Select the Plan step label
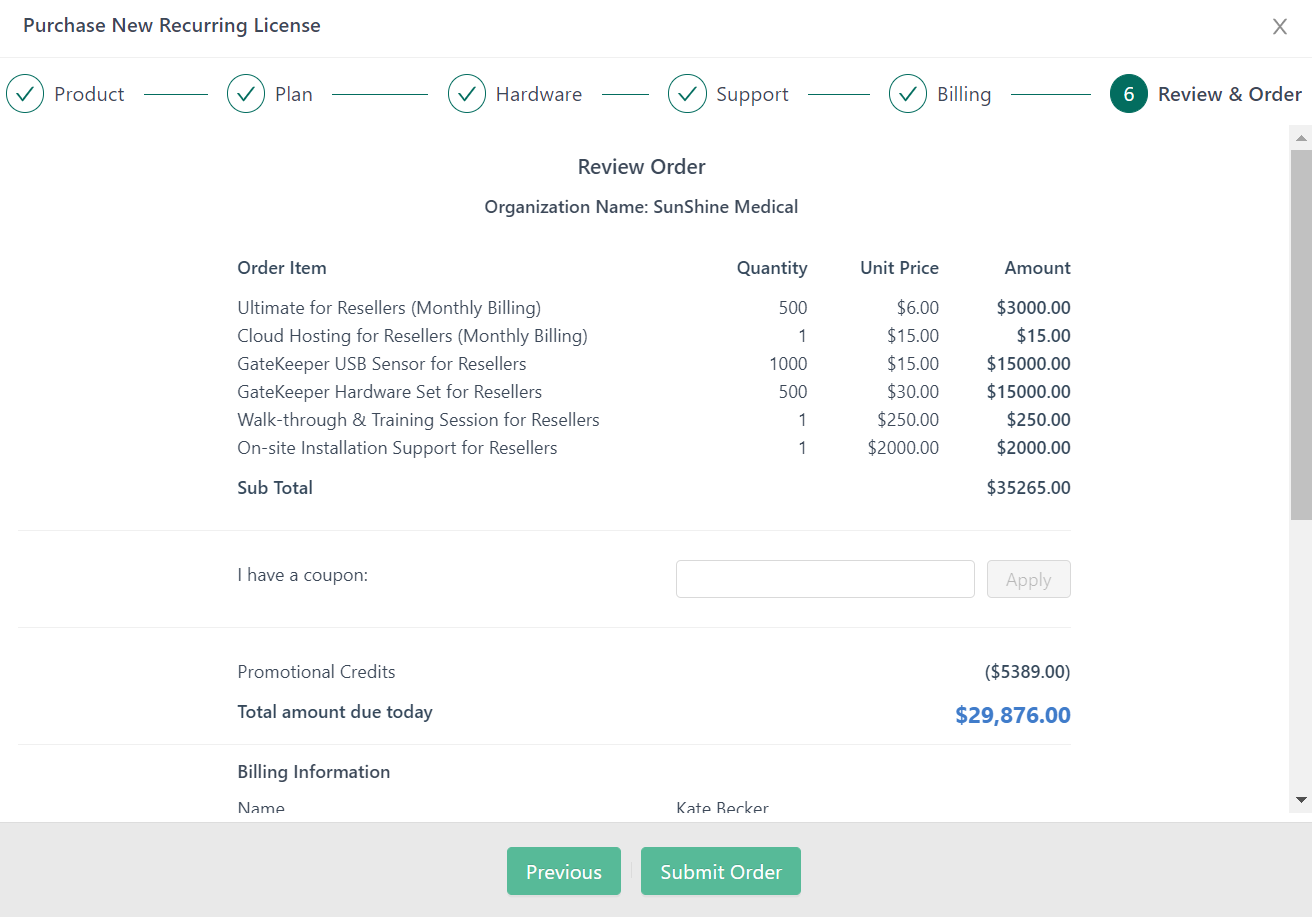 (x=294, y=93)
